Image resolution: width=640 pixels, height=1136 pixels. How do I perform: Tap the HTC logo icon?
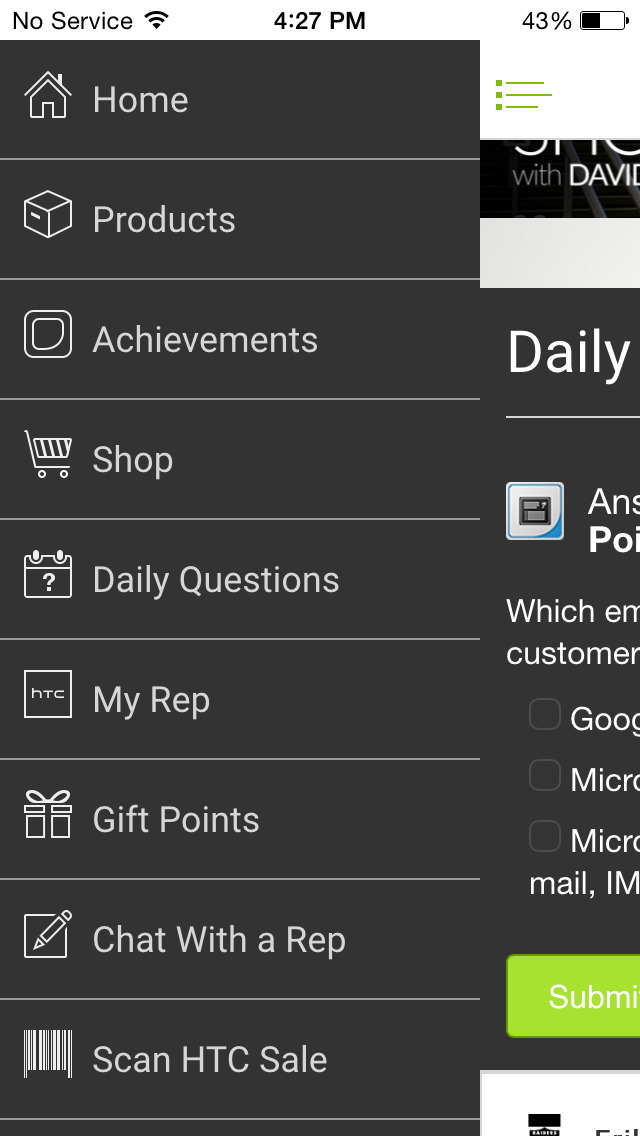[x=48, y=695]
